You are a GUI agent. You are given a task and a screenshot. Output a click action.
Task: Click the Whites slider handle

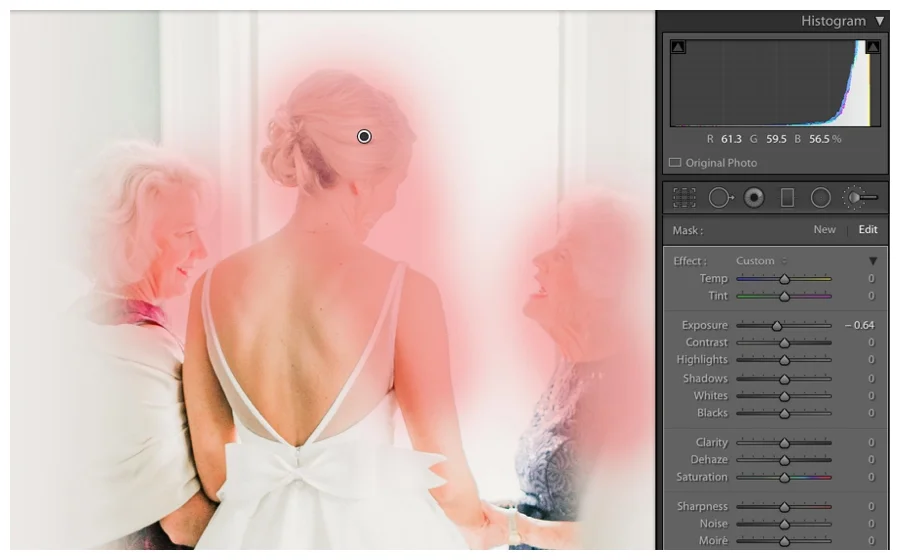coord(784,396)
